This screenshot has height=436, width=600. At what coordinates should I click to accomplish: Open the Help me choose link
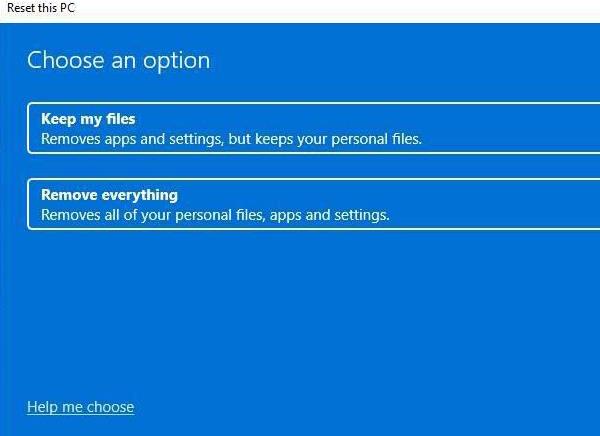tap(80, 407)
